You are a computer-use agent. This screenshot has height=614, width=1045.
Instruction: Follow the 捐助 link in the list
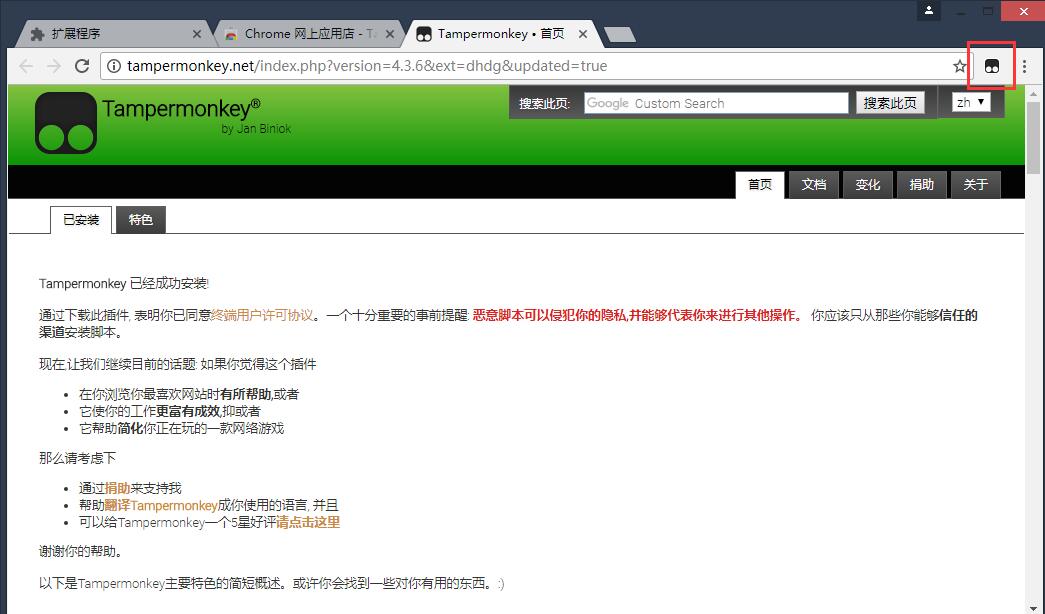pyautogui.click(x=117, y=489)
